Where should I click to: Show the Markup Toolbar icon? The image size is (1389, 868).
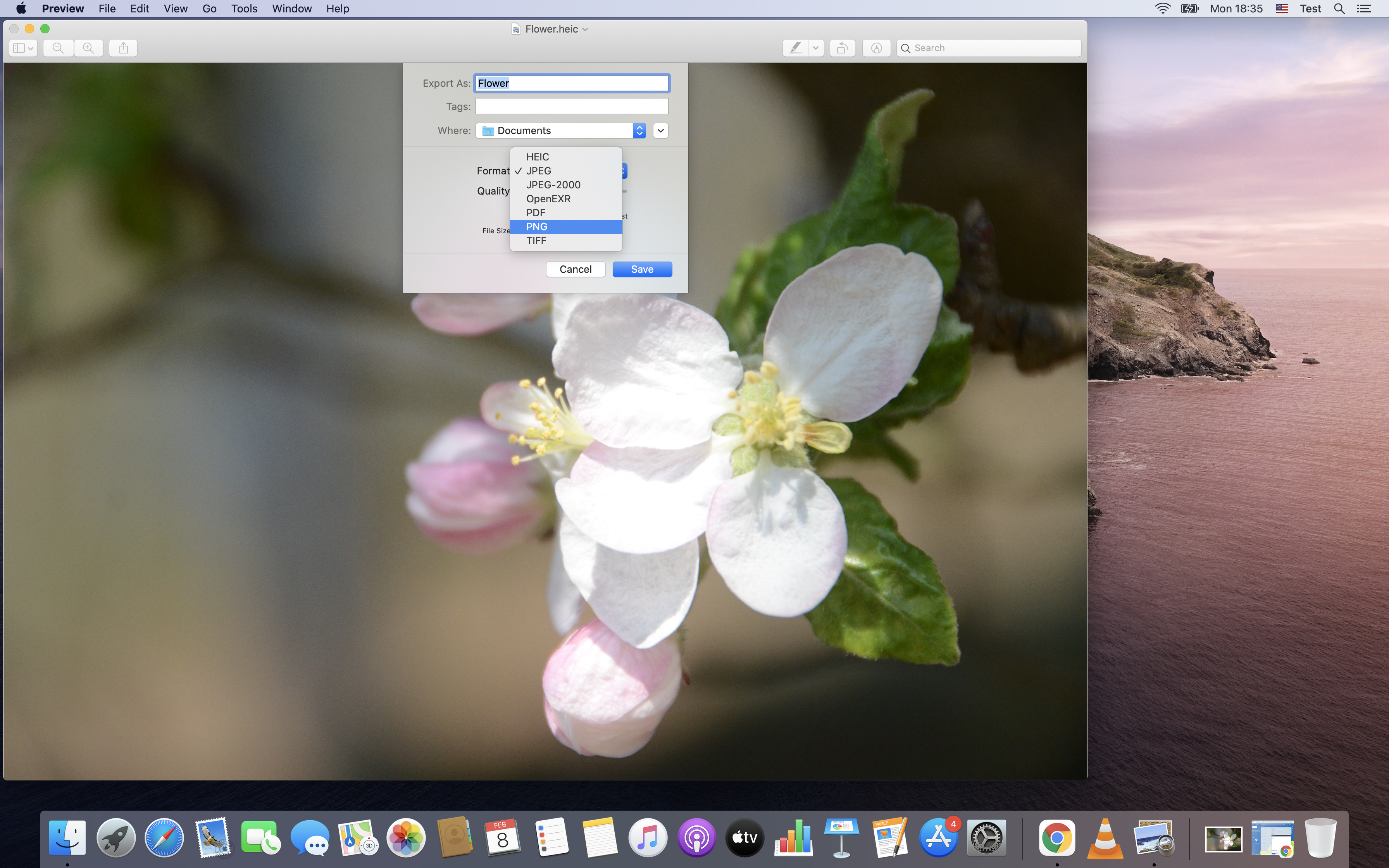[876, 48]
